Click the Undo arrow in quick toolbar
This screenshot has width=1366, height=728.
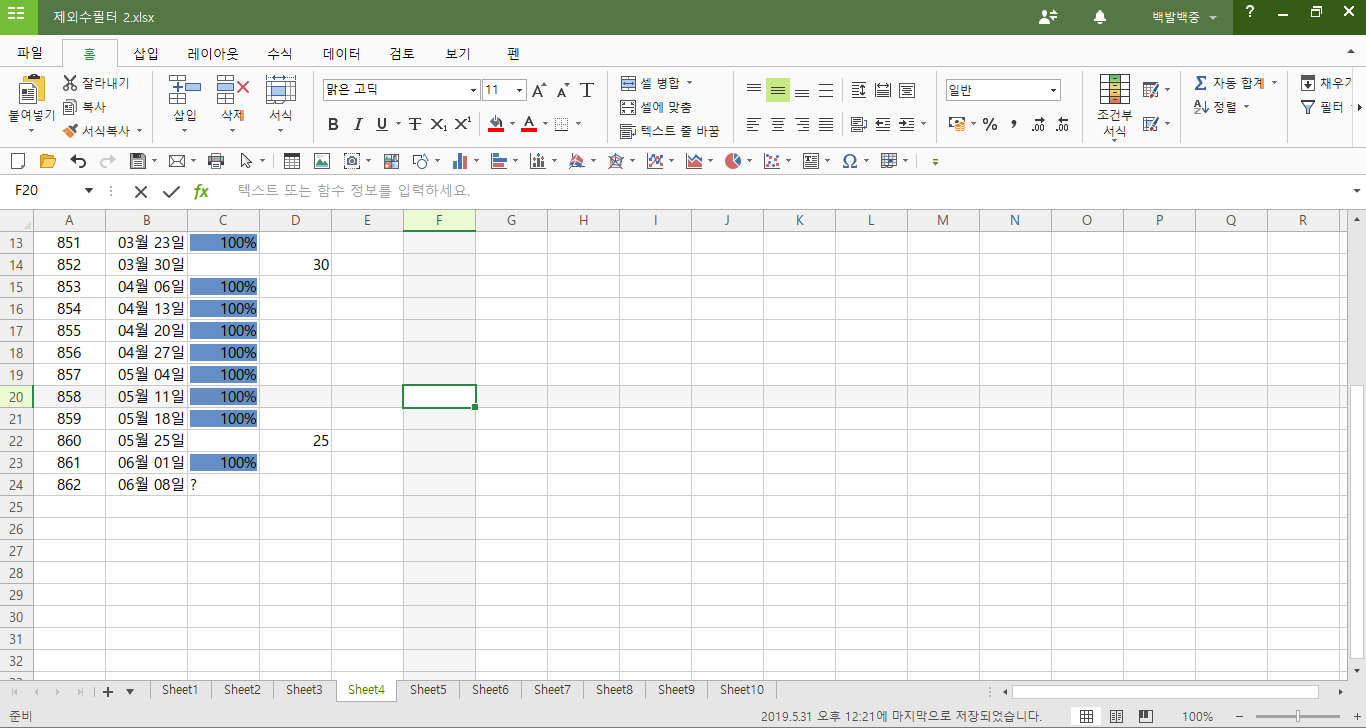point(78,161)
